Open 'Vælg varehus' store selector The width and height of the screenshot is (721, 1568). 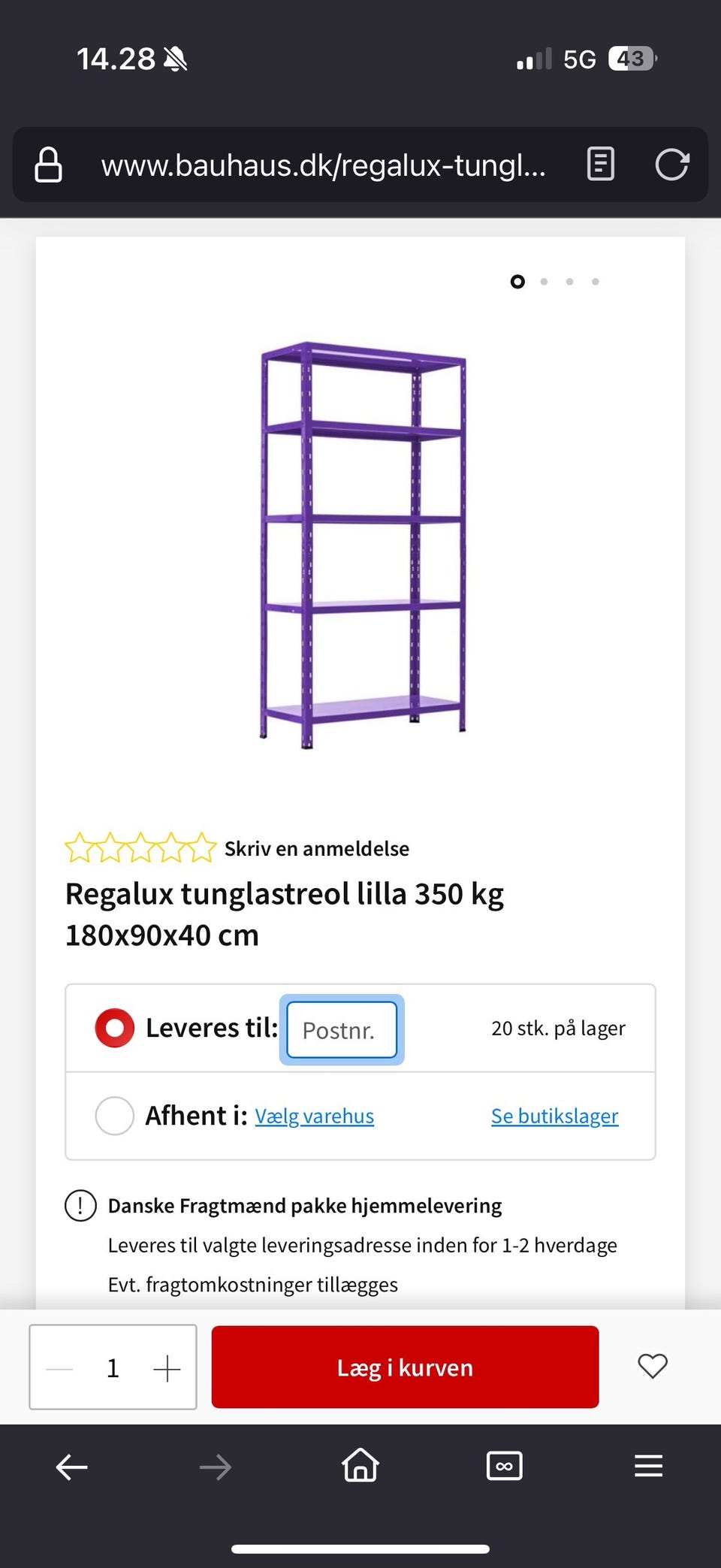[x=314, y=1116]
